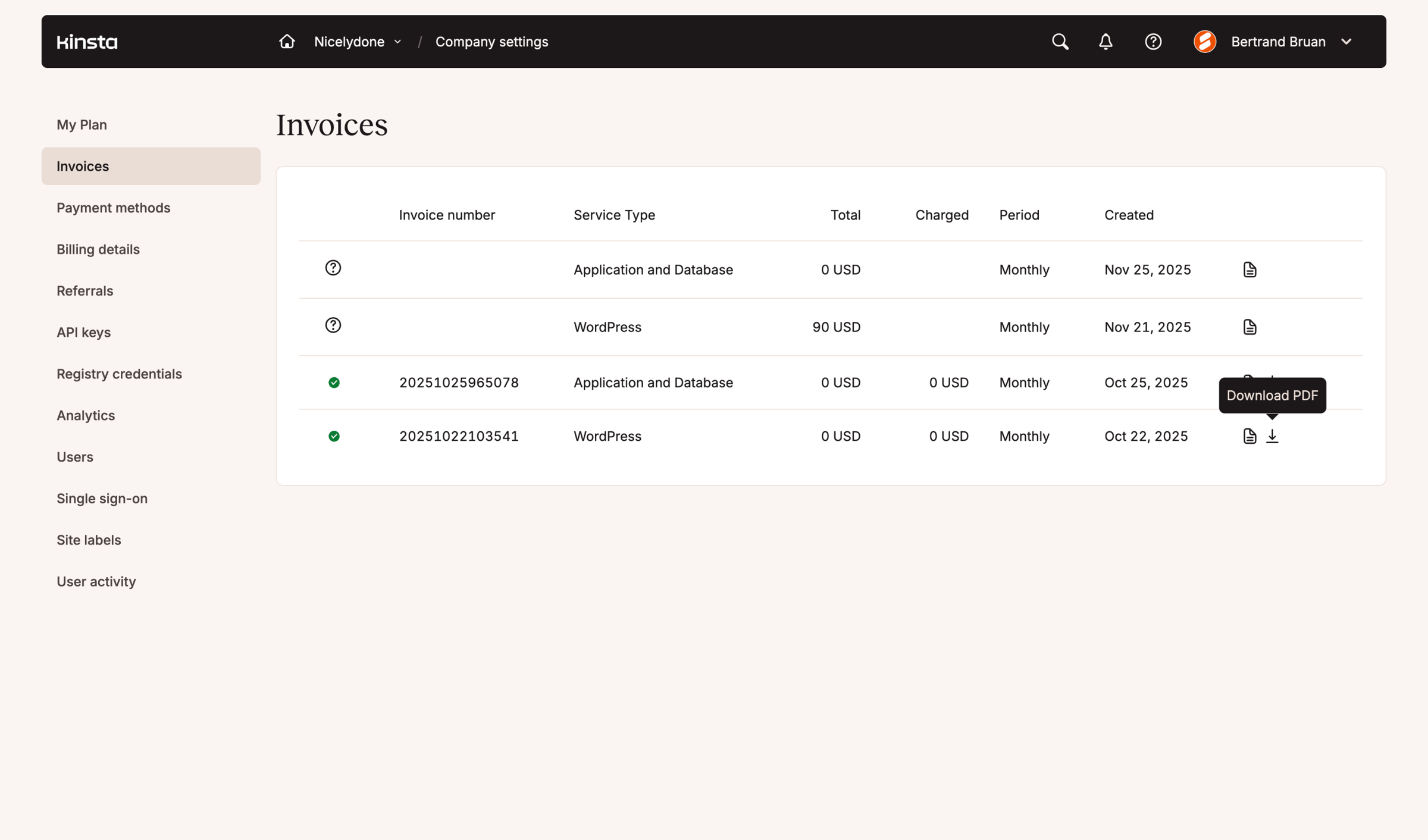This screenshot has height=840, width=1428.
Task: Open API keys settings
Action: pyautogui.click(x=151, y=332)
